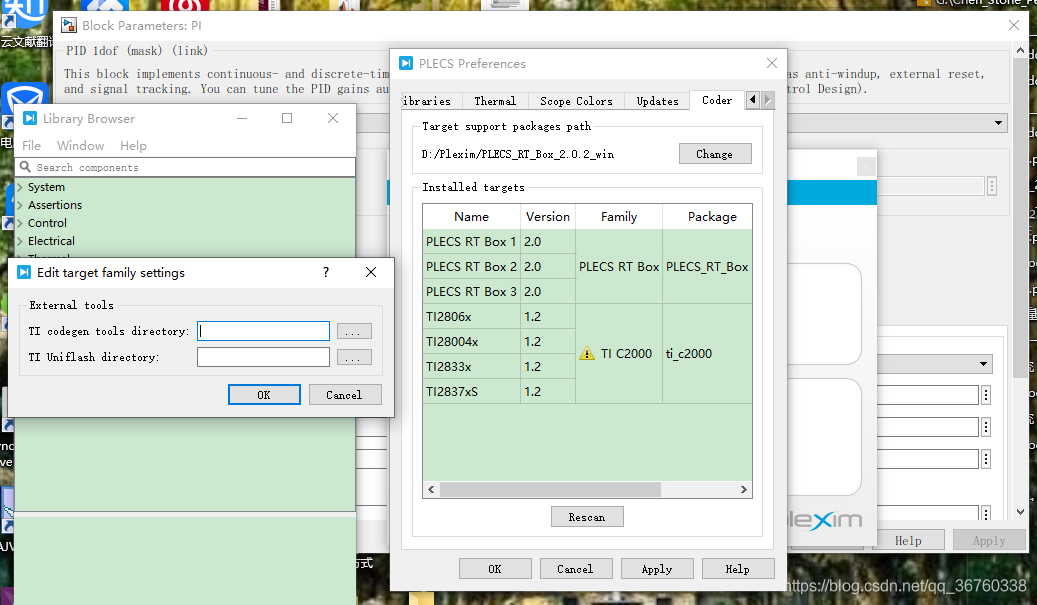The image size is (1037, 605).
Task: Click the question mark help icon in Edit target family settings
Action: [x=325, y=272]
